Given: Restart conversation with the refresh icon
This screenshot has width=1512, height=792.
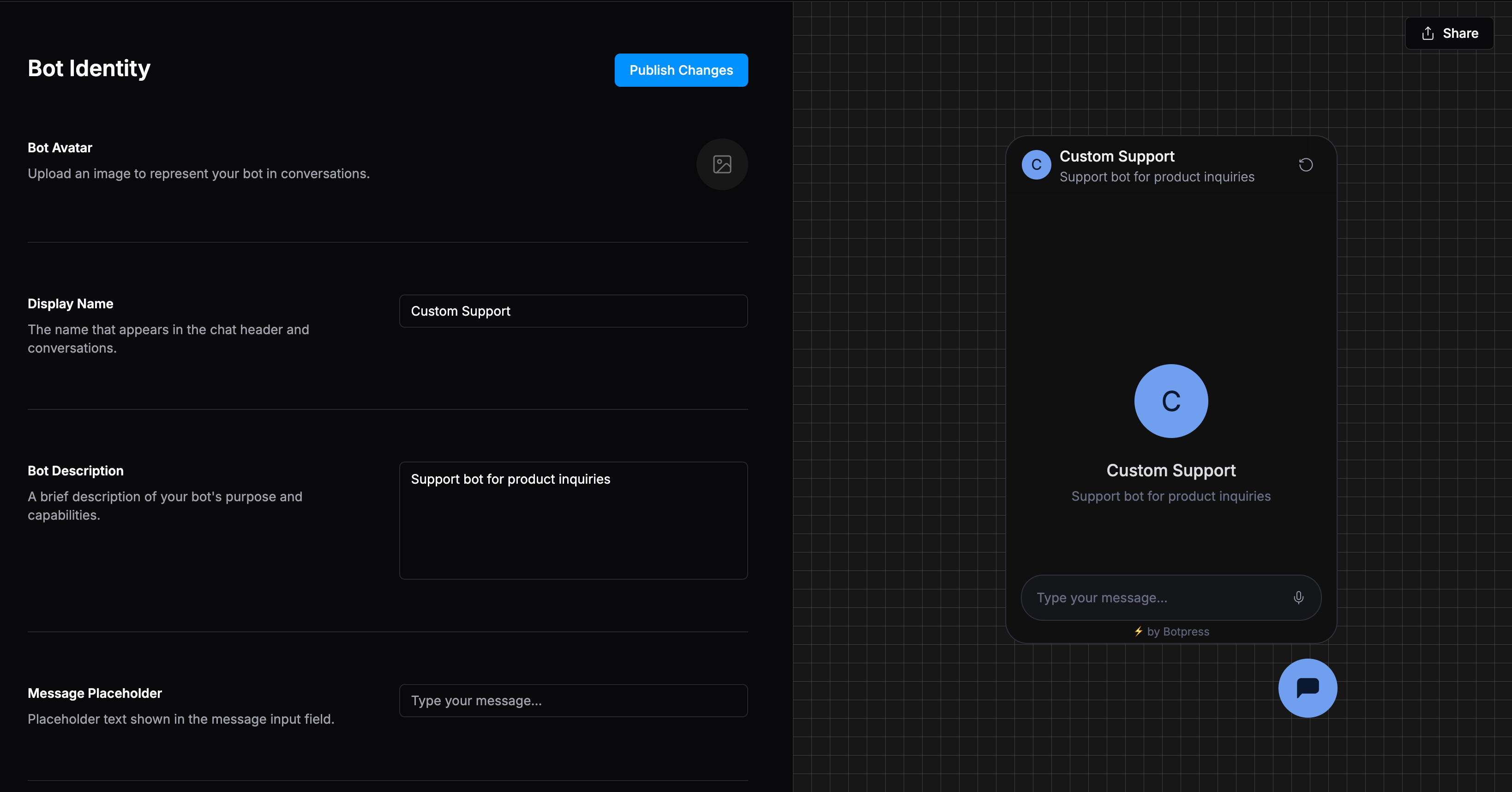Looking at the screenshot, I should pyautogui.click(x=1305, y=165).
